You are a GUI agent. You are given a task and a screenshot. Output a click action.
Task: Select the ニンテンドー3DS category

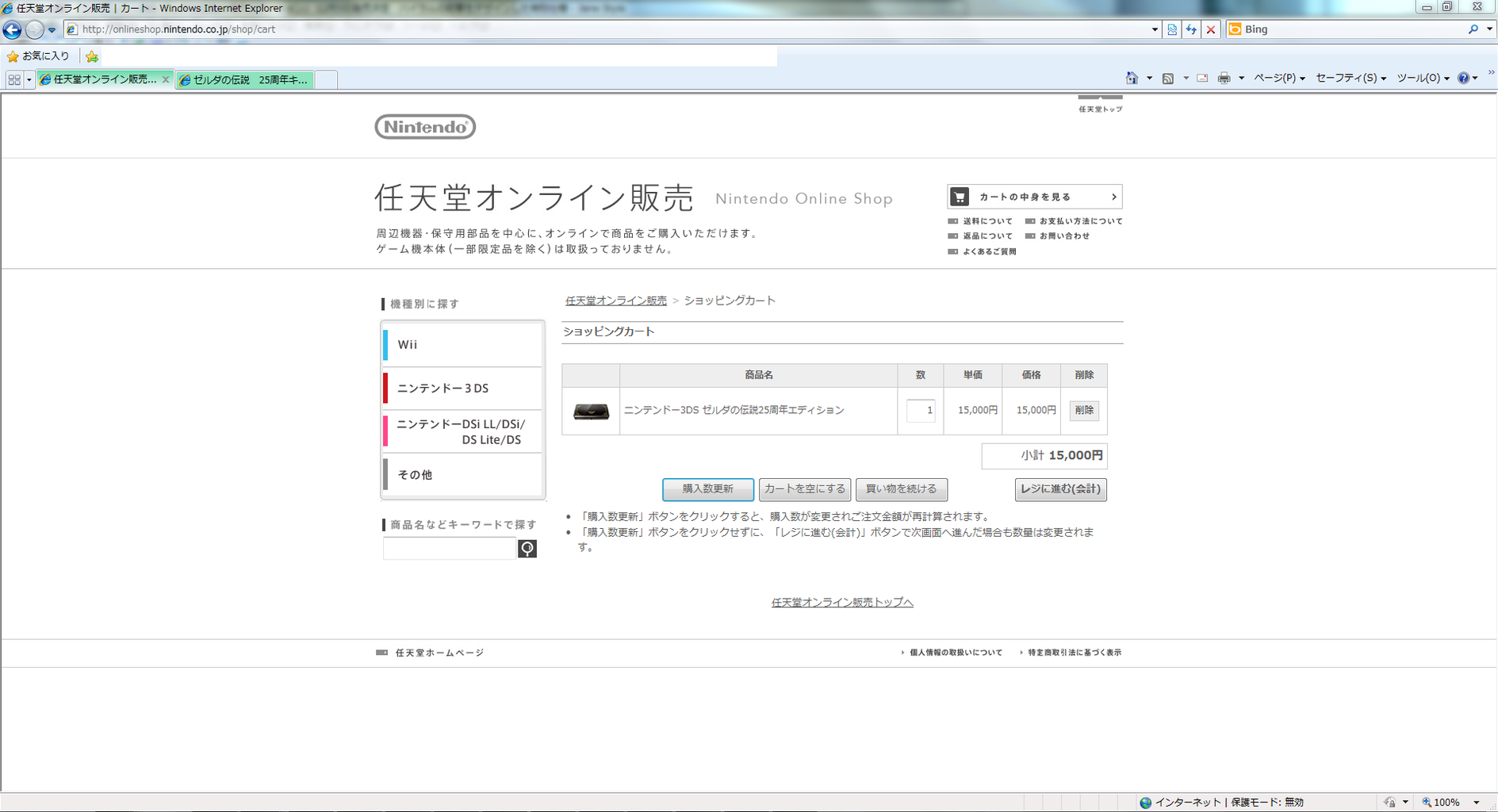pyautogui.click(x=462, y=389)
